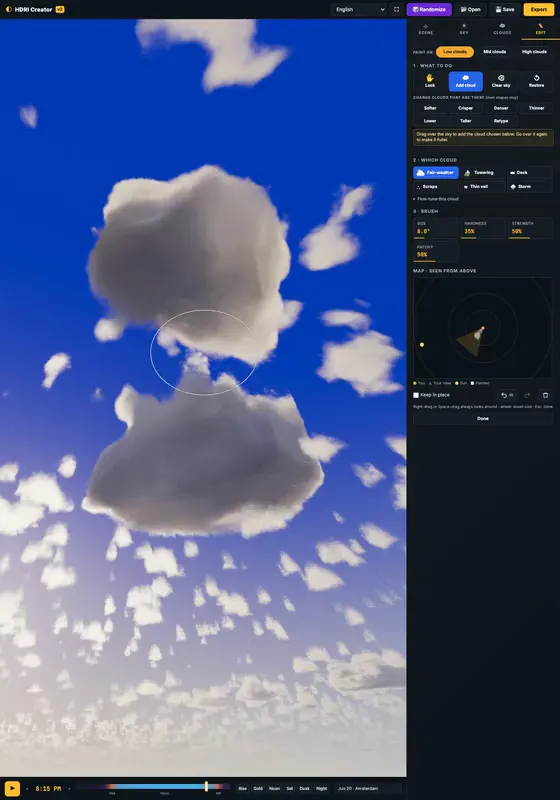Click the Randomize button
This screenshot has width=560, height=800.
tap(429, 9)
